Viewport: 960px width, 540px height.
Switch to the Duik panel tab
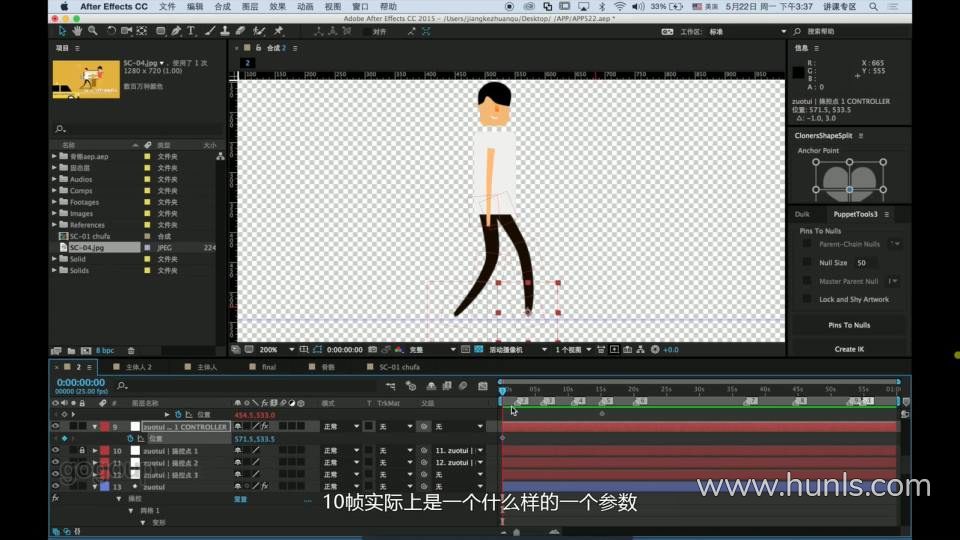coord(802,214)
